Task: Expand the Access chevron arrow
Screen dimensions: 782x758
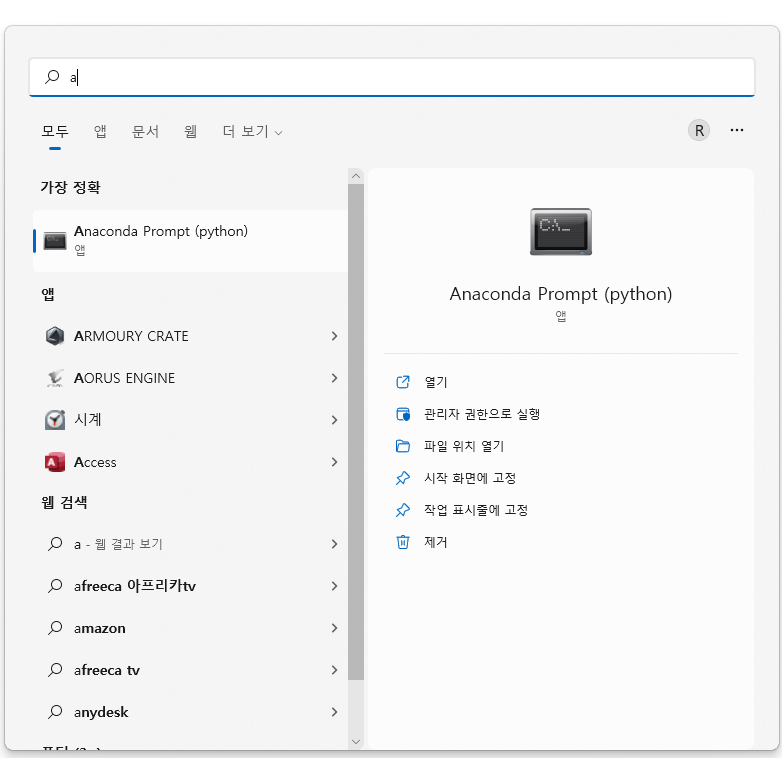Action: pos(335,462)
